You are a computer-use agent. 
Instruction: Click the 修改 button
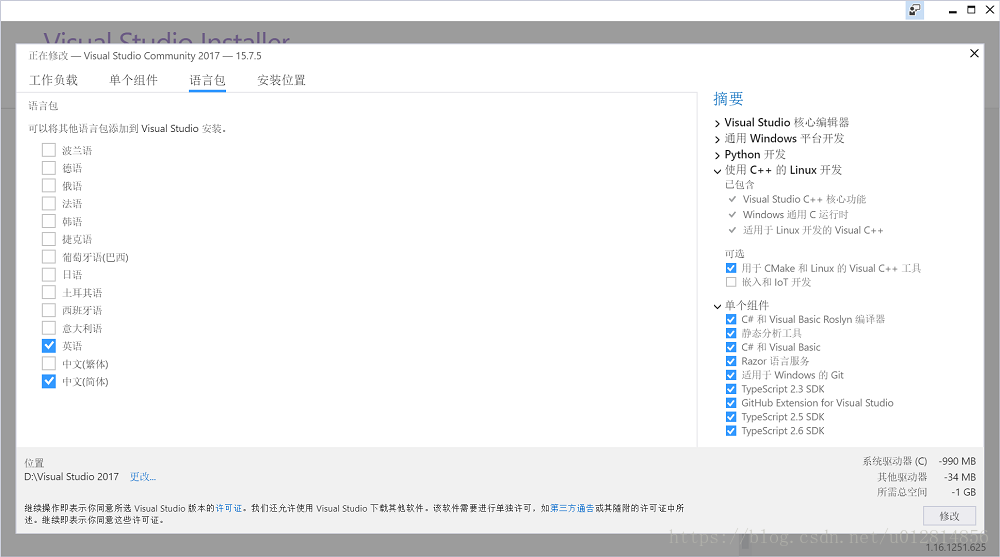[950, 516]
